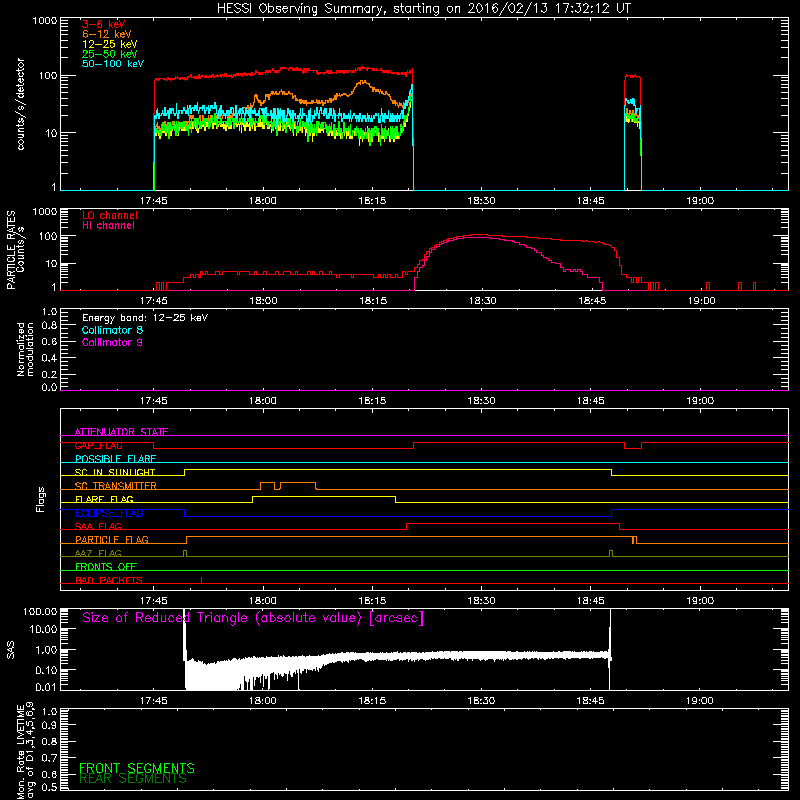Viewport: 800px width, 800px height.
Task: Click the 17:45 tick under particle rates plot
Action: [x=154, y=301]
